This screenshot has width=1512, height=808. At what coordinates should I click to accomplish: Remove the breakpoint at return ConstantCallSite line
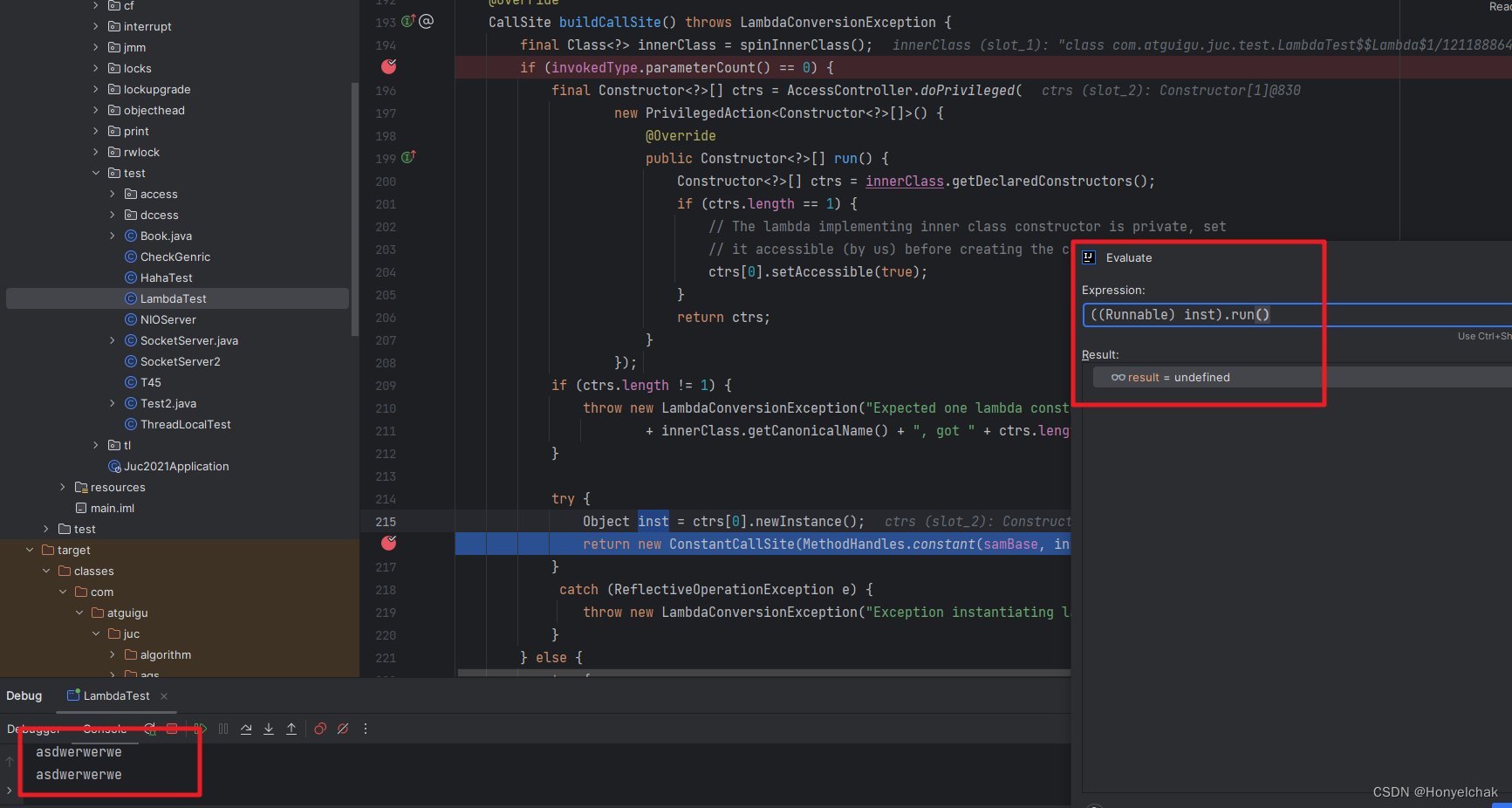point(389,543)
